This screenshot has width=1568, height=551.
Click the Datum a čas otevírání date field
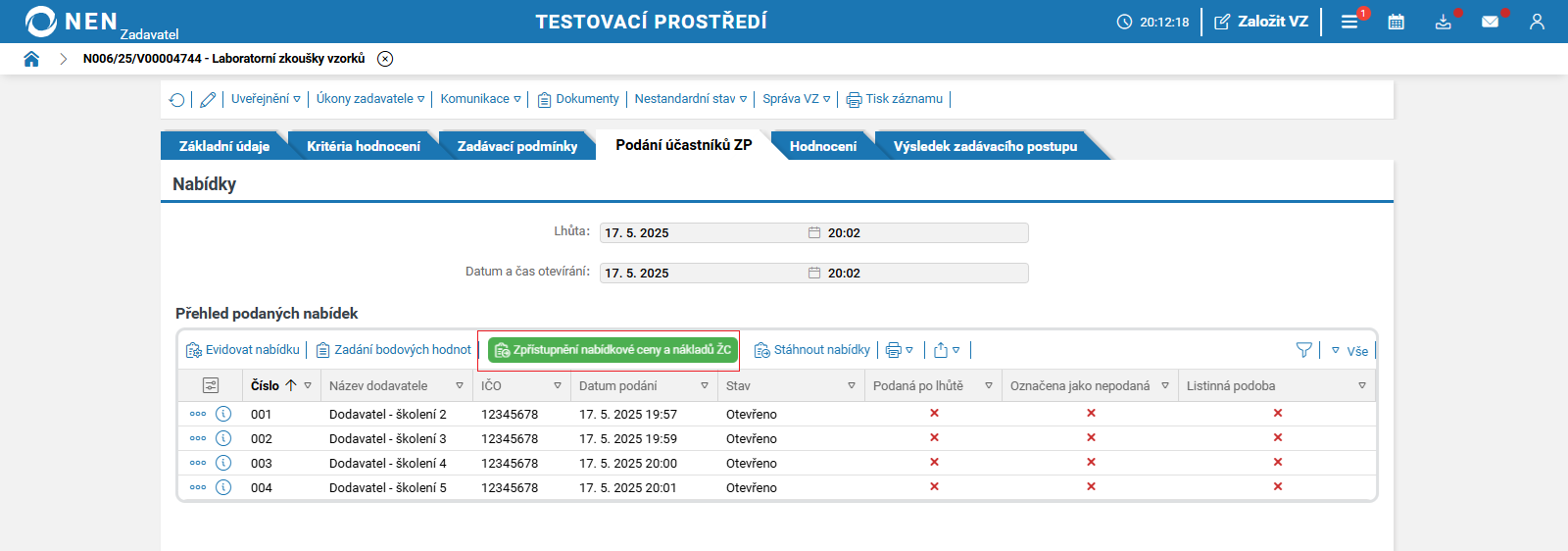point(813,273)
